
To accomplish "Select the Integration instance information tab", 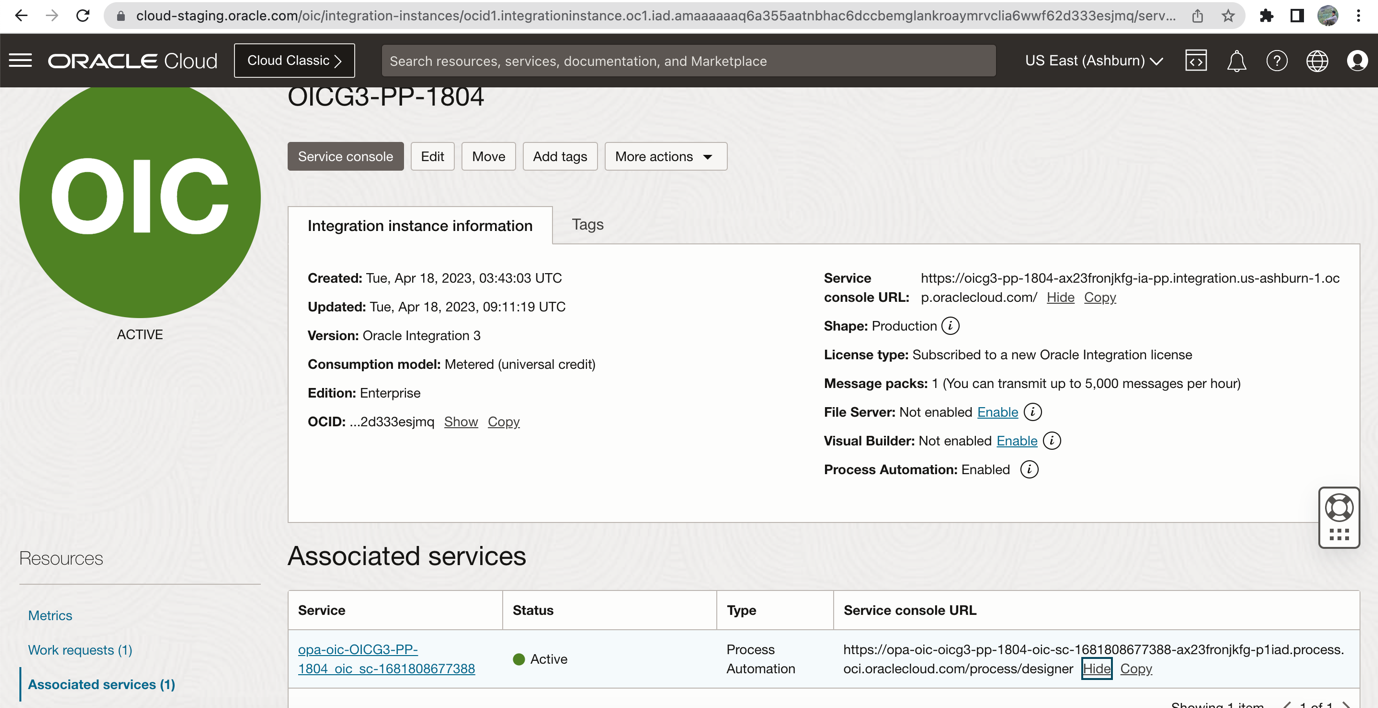I will click(x=420, y=226).
